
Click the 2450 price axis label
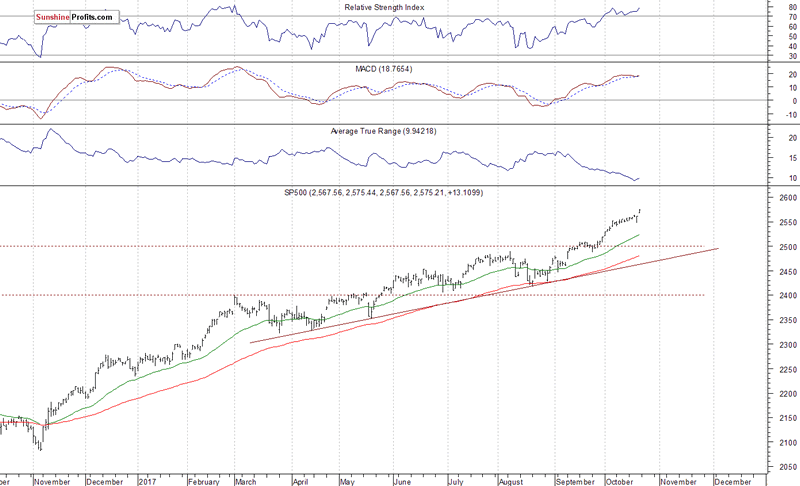(x=788, y=272)
